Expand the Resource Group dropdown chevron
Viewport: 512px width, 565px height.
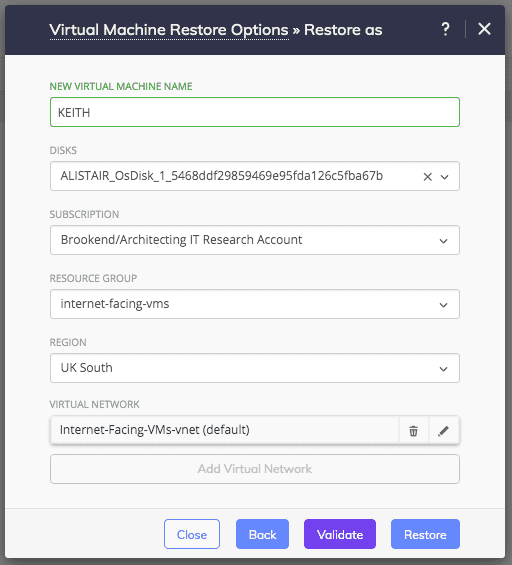point(444,305)
